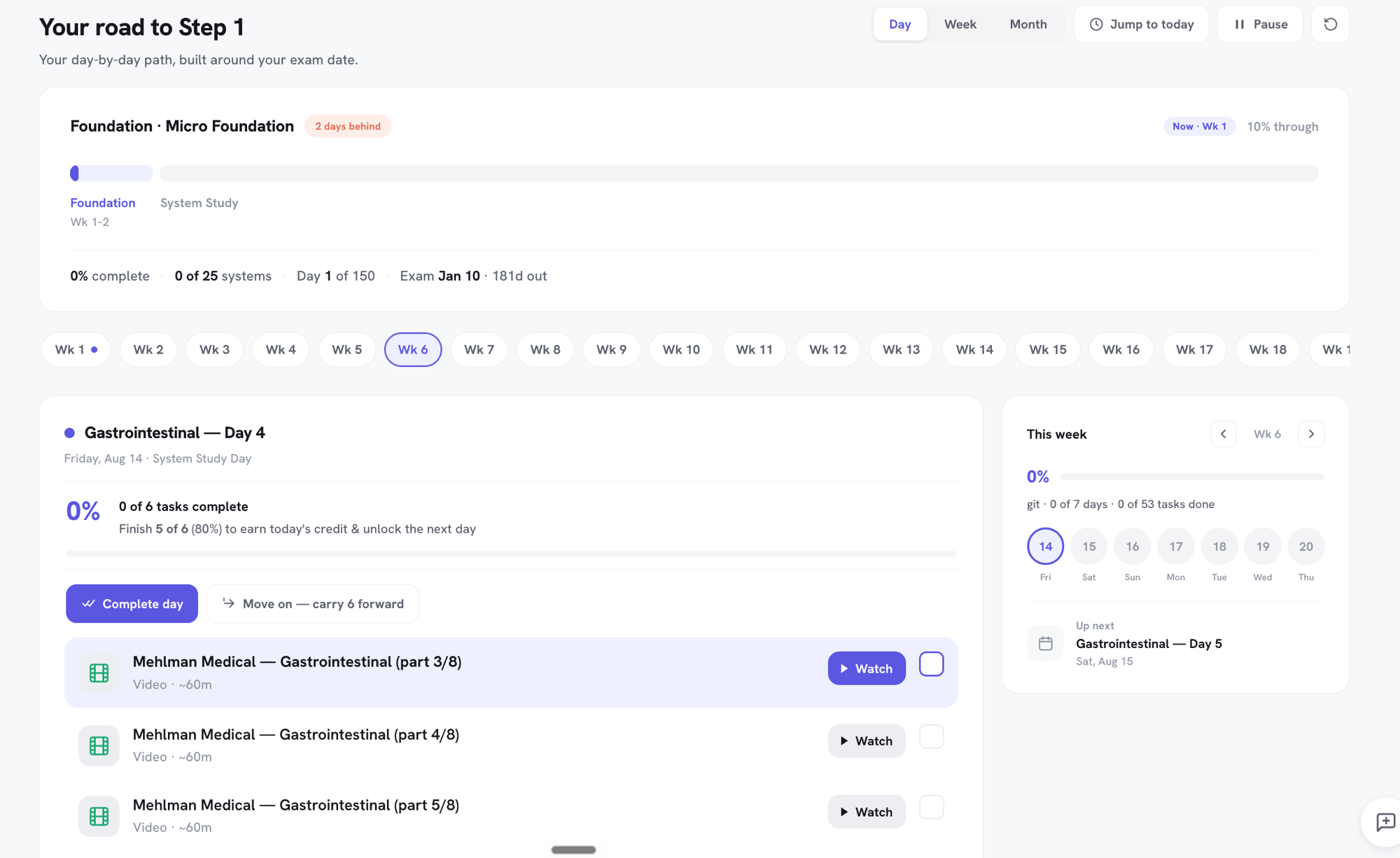Viewport: 1400px width, 858px height.
Task: Click Move on — carry 6 forward
Action: [x=312, y=603]
